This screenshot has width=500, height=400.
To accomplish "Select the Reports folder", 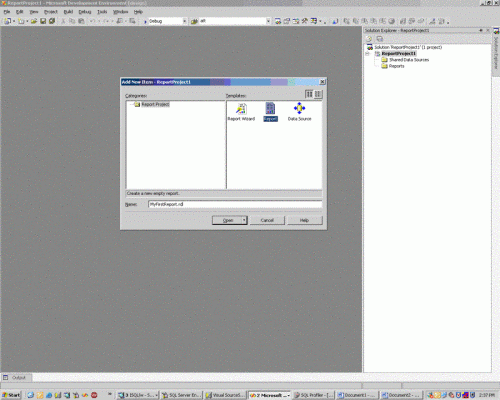I will tap(397, 66).
